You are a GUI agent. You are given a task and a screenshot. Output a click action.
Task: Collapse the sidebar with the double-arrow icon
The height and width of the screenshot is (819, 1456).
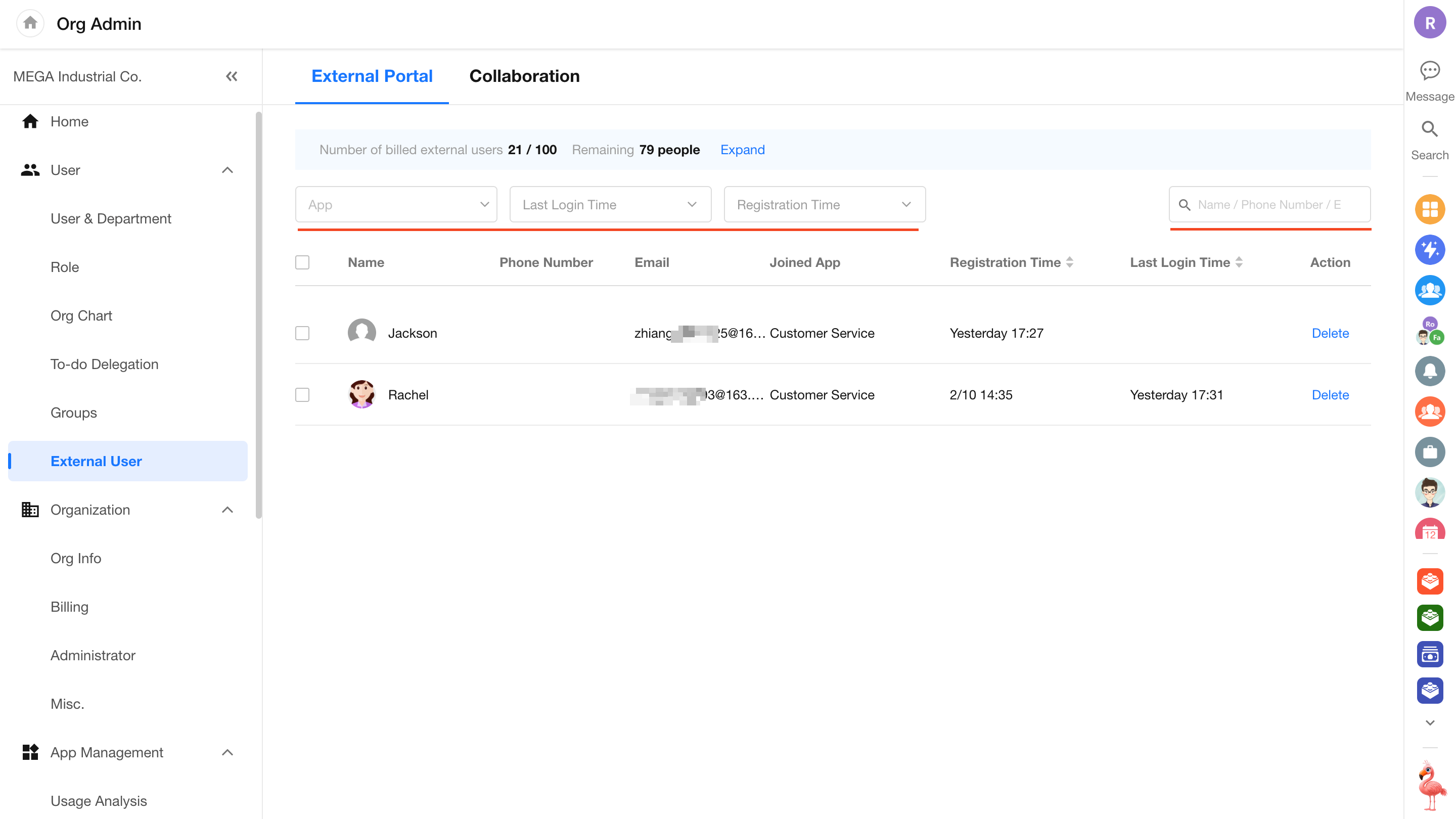[x=231, y=76]
